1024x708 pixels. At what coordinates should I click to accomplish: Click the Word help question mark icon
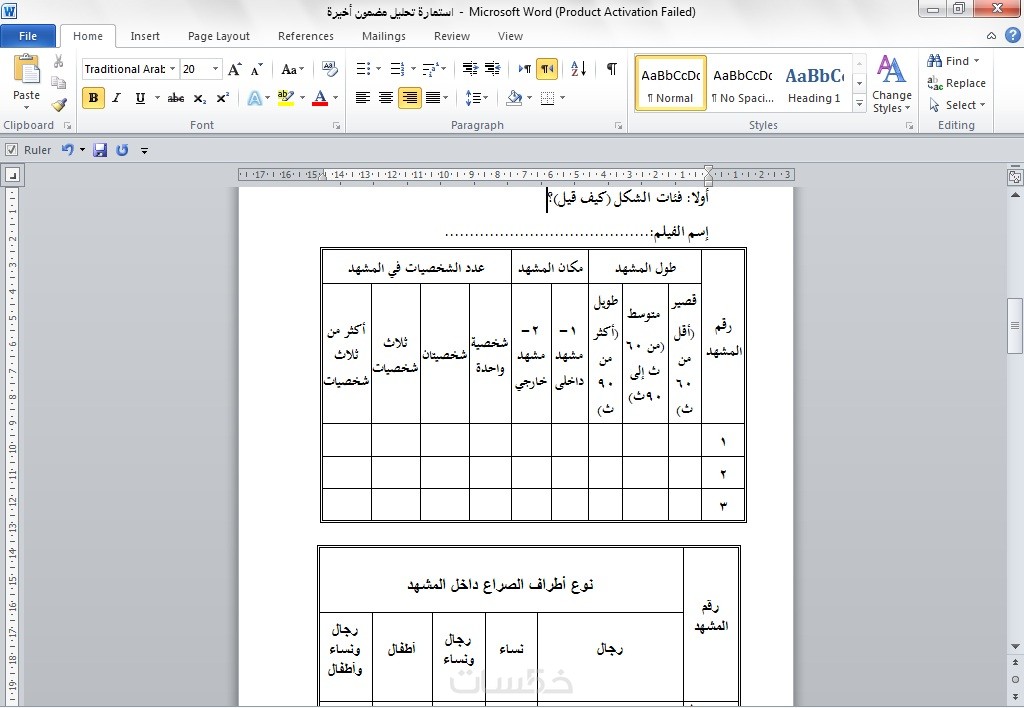[1014, 36]
